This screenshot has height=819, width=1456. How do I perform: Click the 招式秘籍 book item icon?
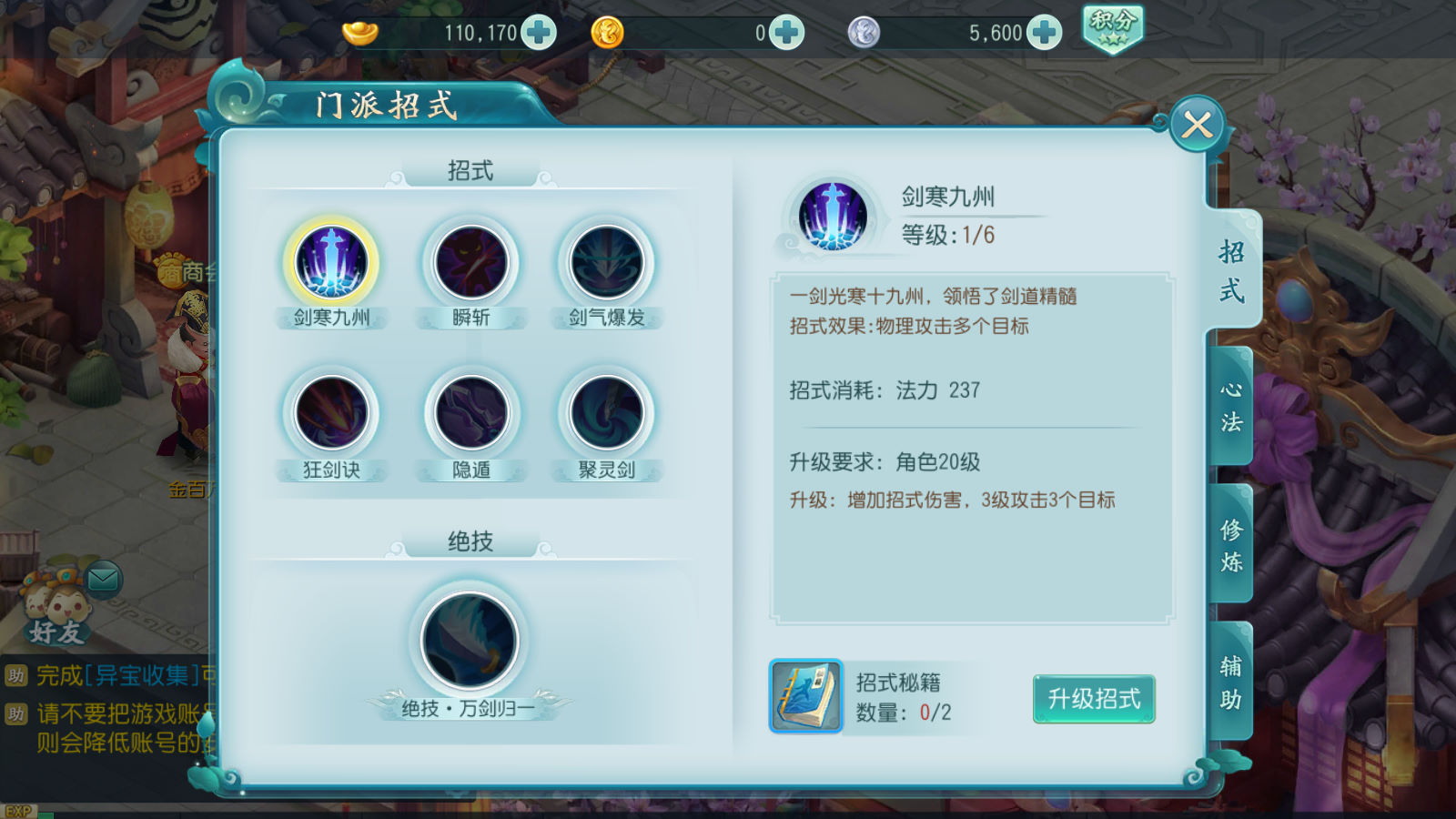[806, 696]
